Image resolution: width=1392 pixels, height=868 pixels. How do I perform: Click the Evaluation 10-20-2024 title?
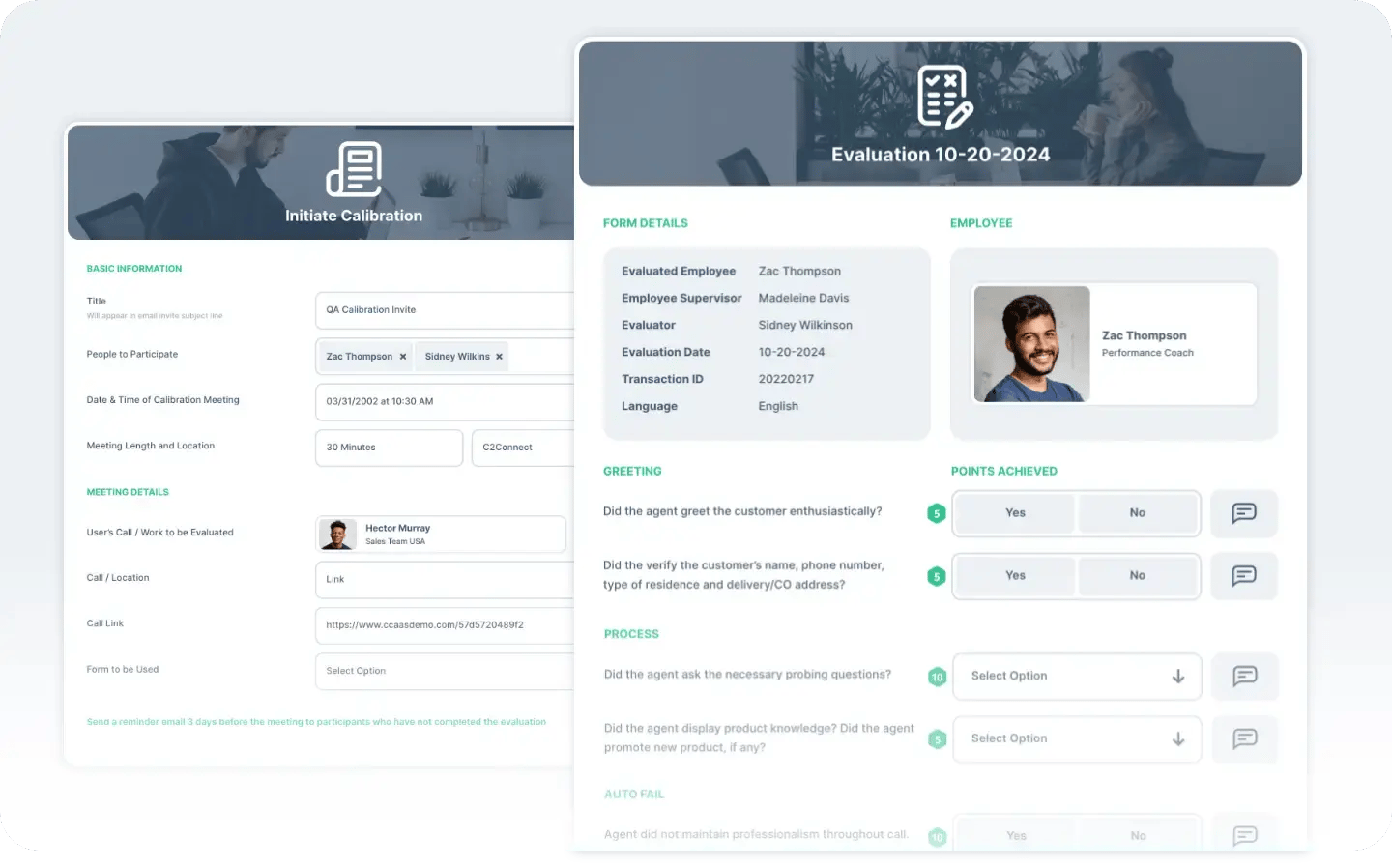coord(941,155)
